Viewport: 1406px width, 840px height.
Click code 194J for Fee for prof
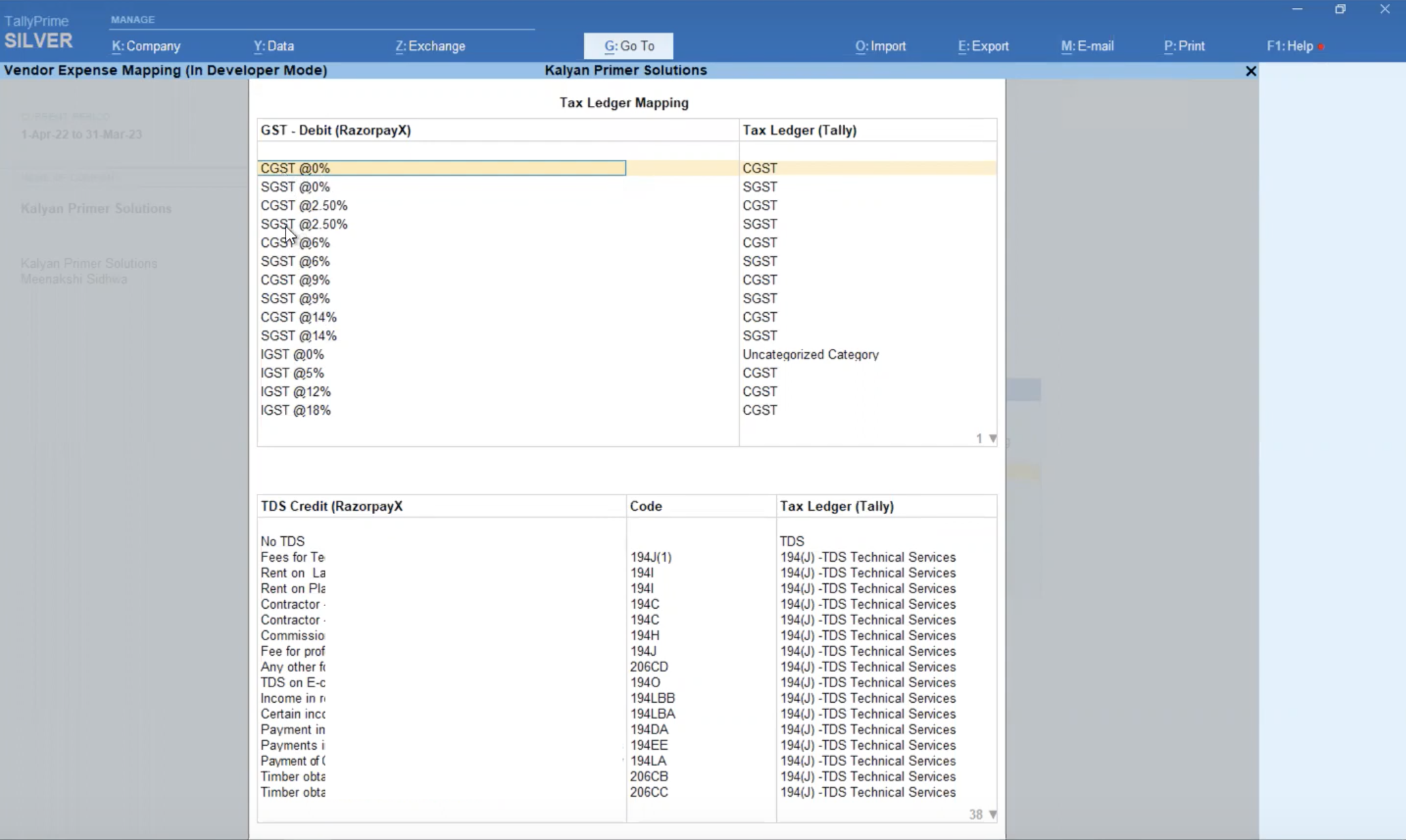click(x=644, y=651)
